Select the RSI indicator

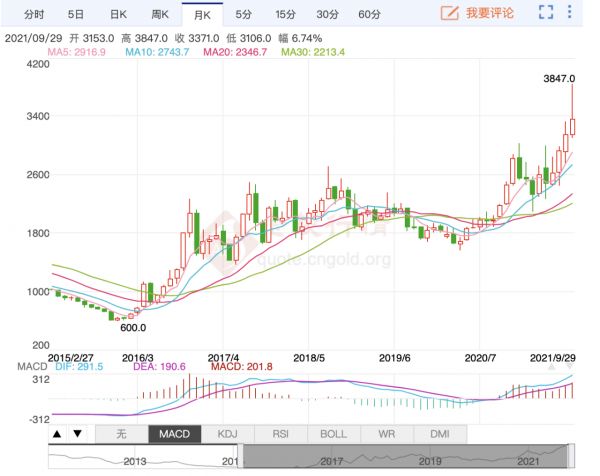coord(280,434)
